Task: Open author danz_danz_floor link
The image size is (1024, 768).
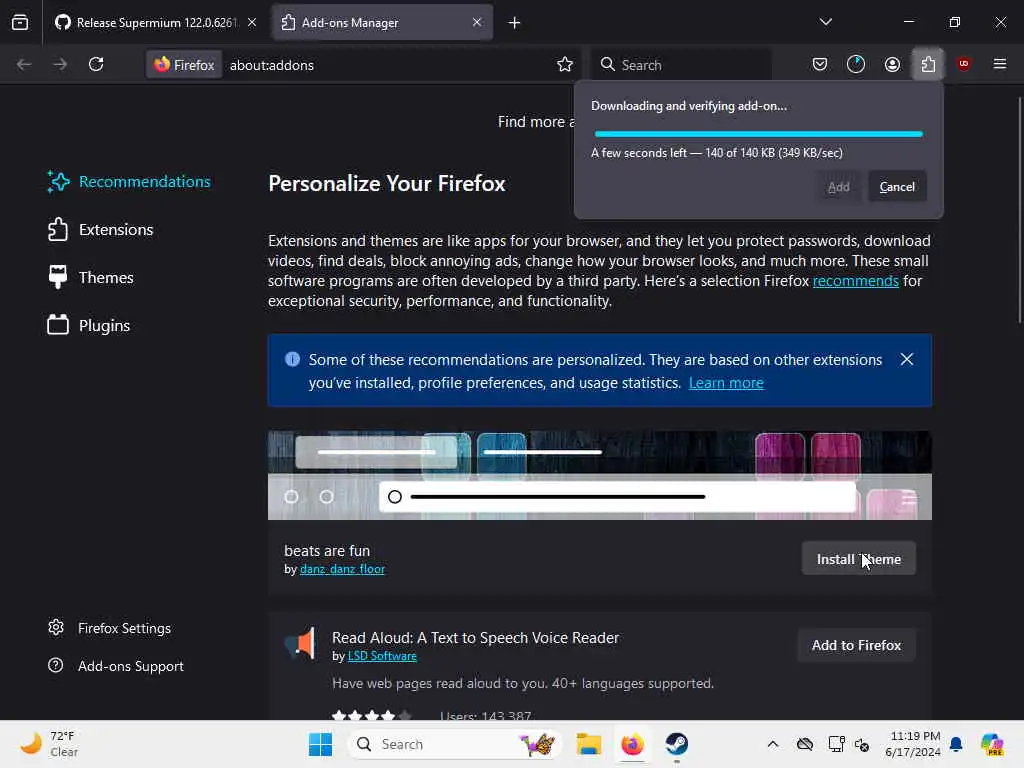Action: [342, 569]
